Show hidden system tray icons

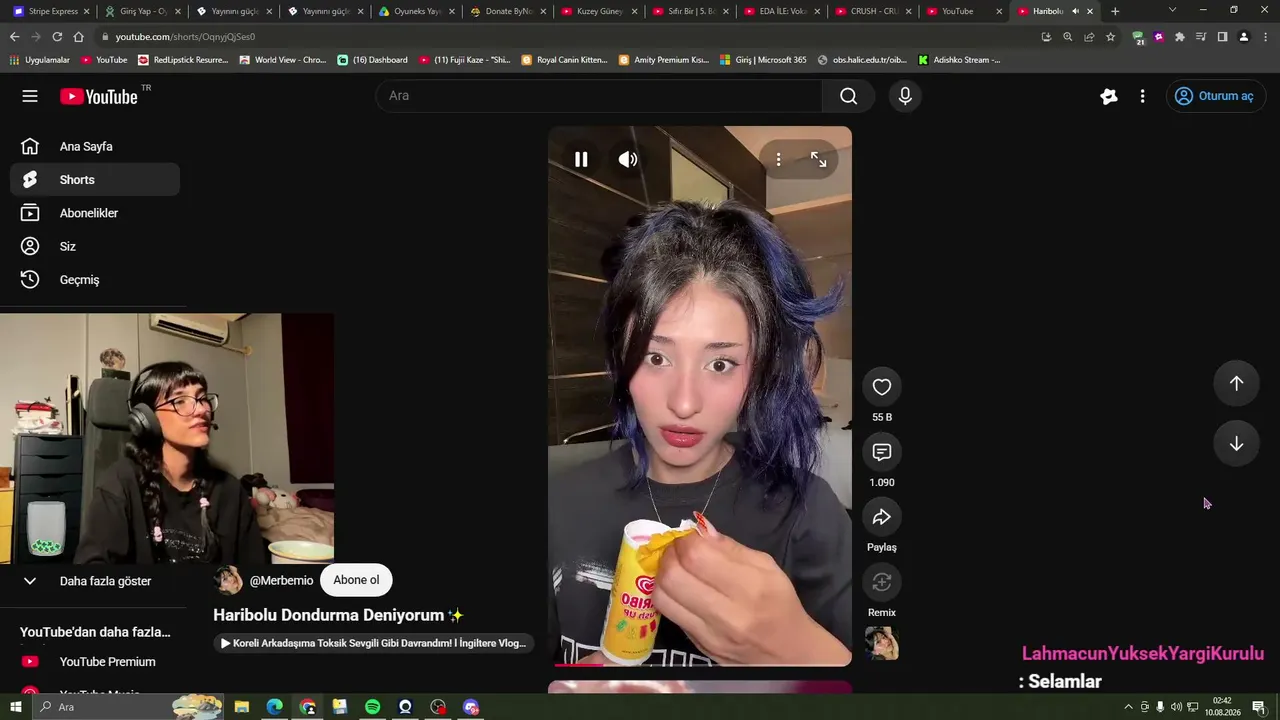point(1129,707)
